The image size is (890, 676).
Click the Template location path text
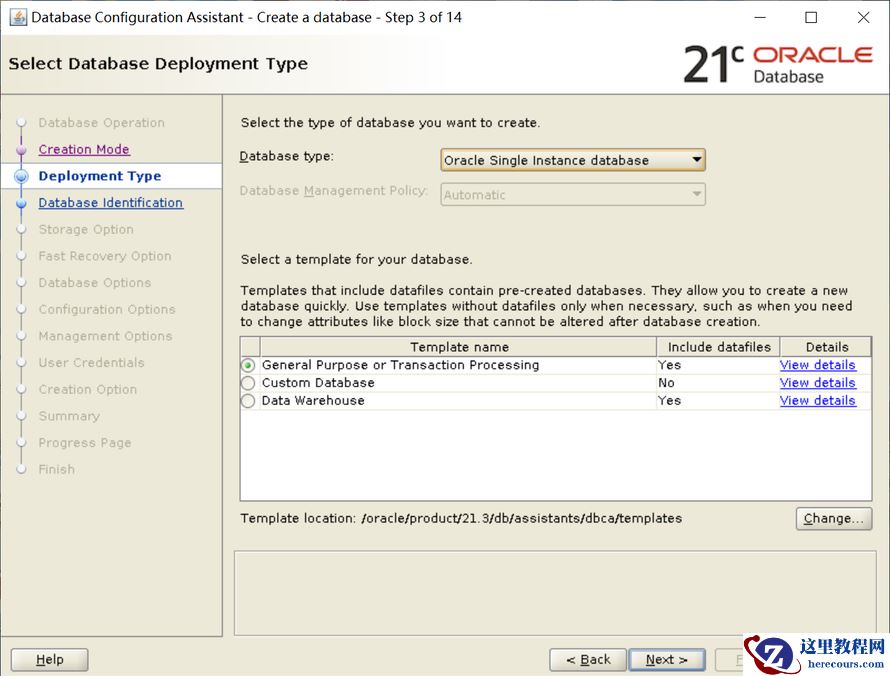pos(522,518)
